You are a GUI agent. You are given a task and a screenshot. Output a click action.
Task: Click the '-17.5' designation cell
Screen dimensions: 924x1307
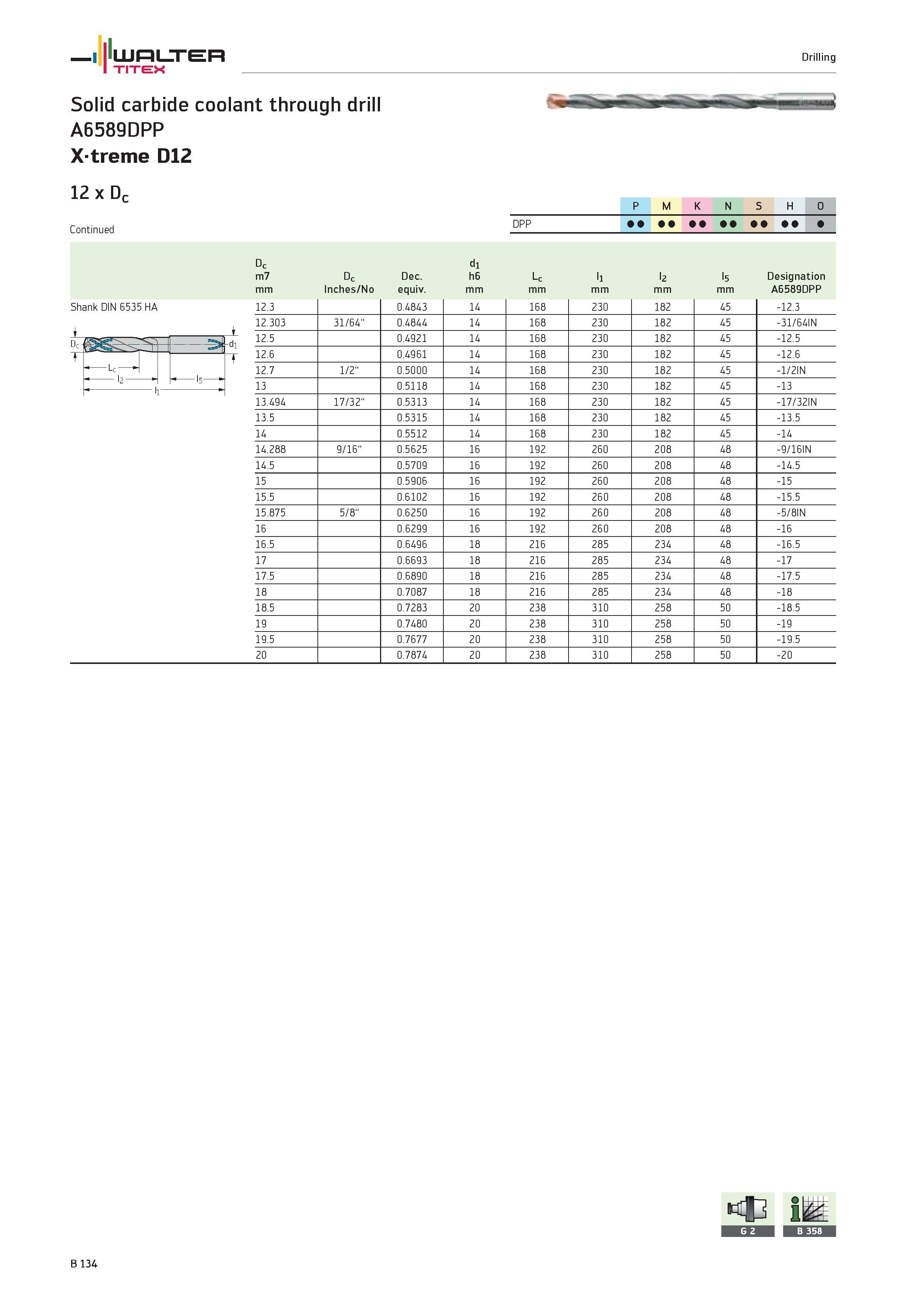pyautogui.click(x=788, y=576)
